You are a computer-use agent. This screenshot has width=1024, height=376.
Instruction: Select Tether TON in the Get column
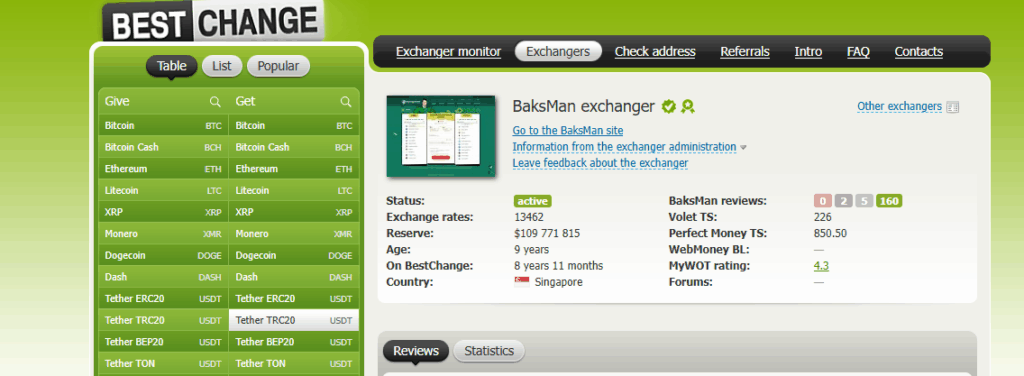[294, 363]
